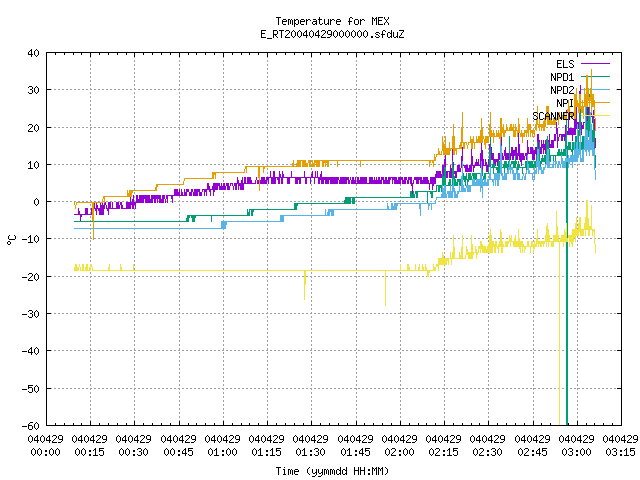
Task: Click the NPI legend label
Action: click(565, 103)
